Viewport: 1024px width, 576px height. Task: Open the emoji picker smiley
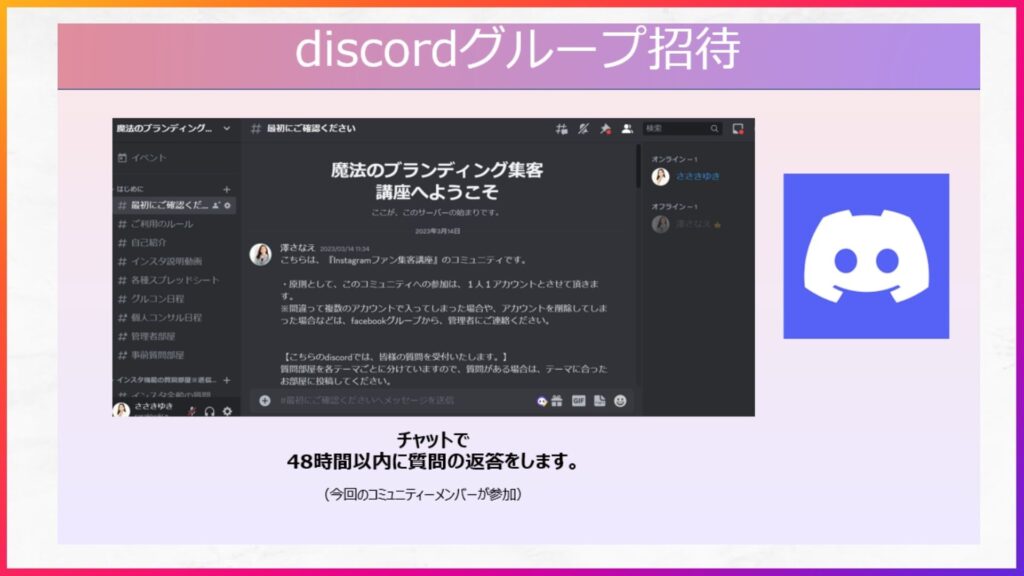620,400
